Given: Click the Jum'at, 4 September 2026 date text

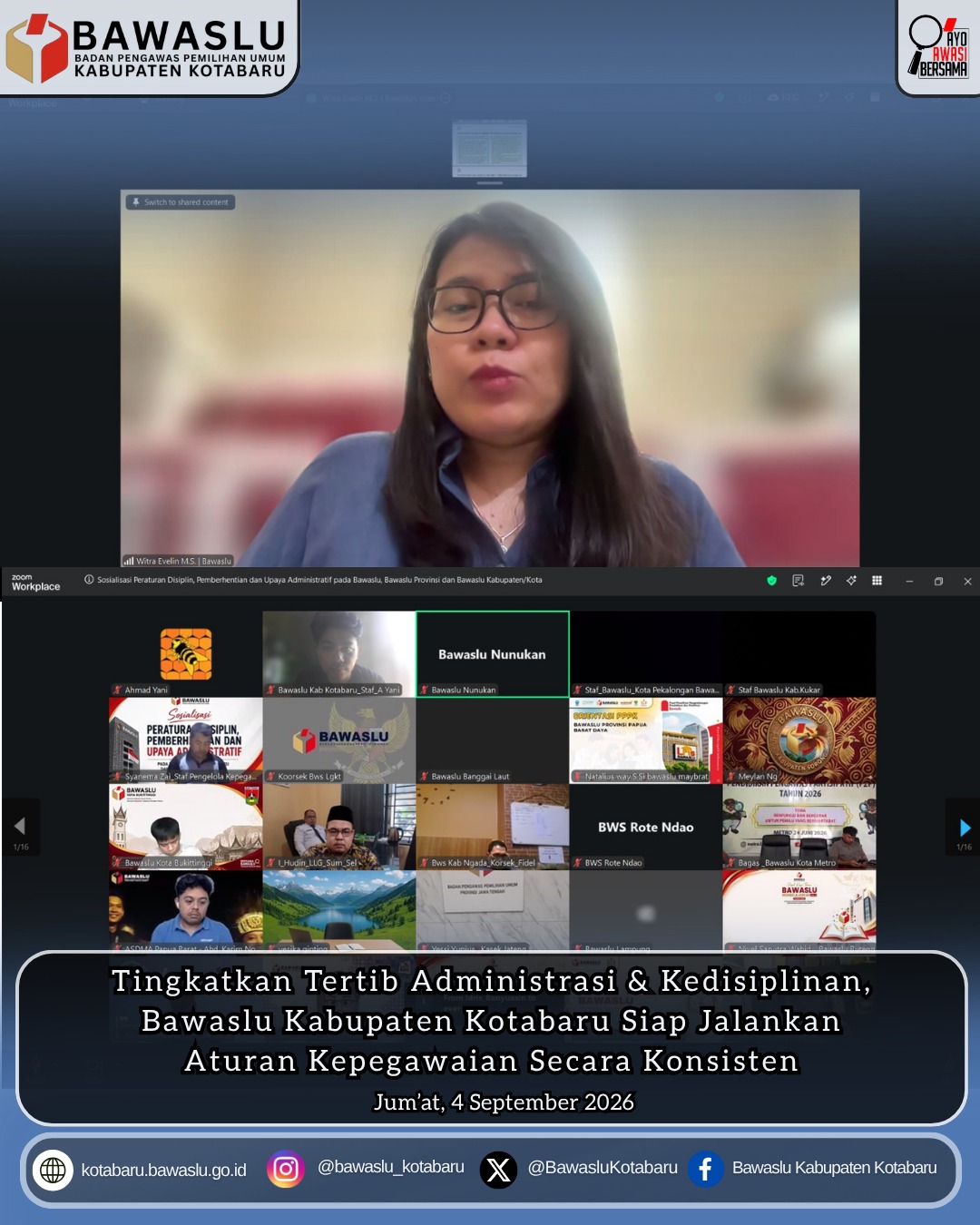Looking at the screenshot, I should point(504,1102).
